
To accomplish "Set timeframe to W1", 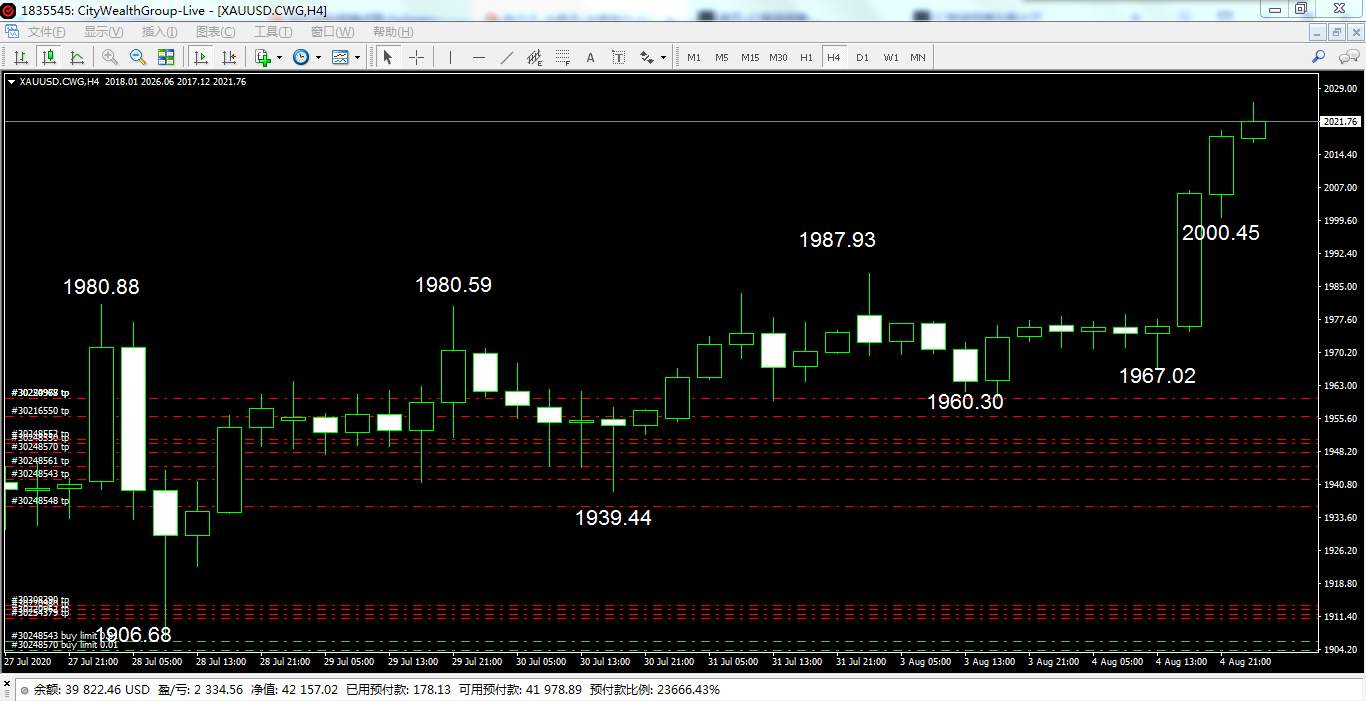I will tap(890, 57).
